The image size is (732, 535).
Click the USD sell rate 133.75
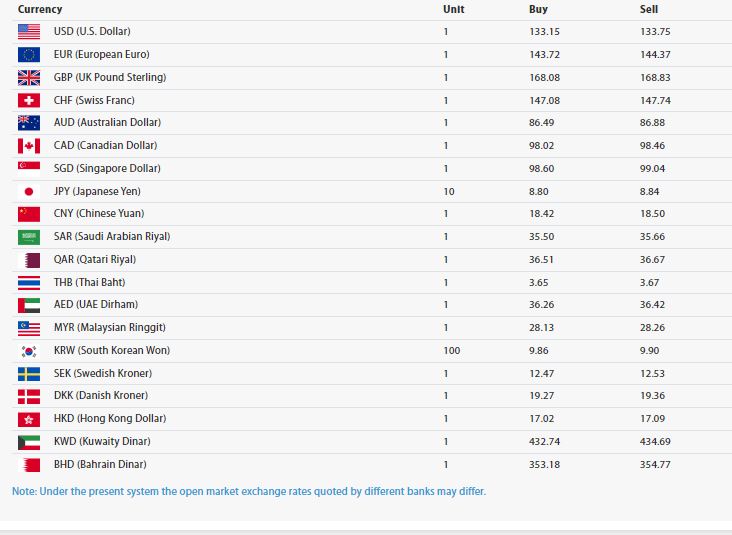(654, 32)
